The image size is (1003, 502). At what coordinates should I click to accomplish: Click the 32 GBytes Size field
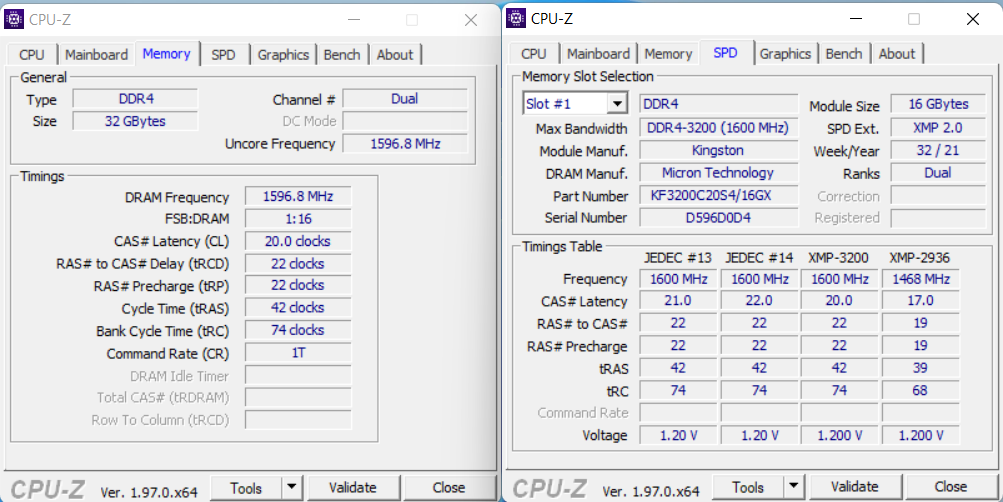(x=136, y=121)
